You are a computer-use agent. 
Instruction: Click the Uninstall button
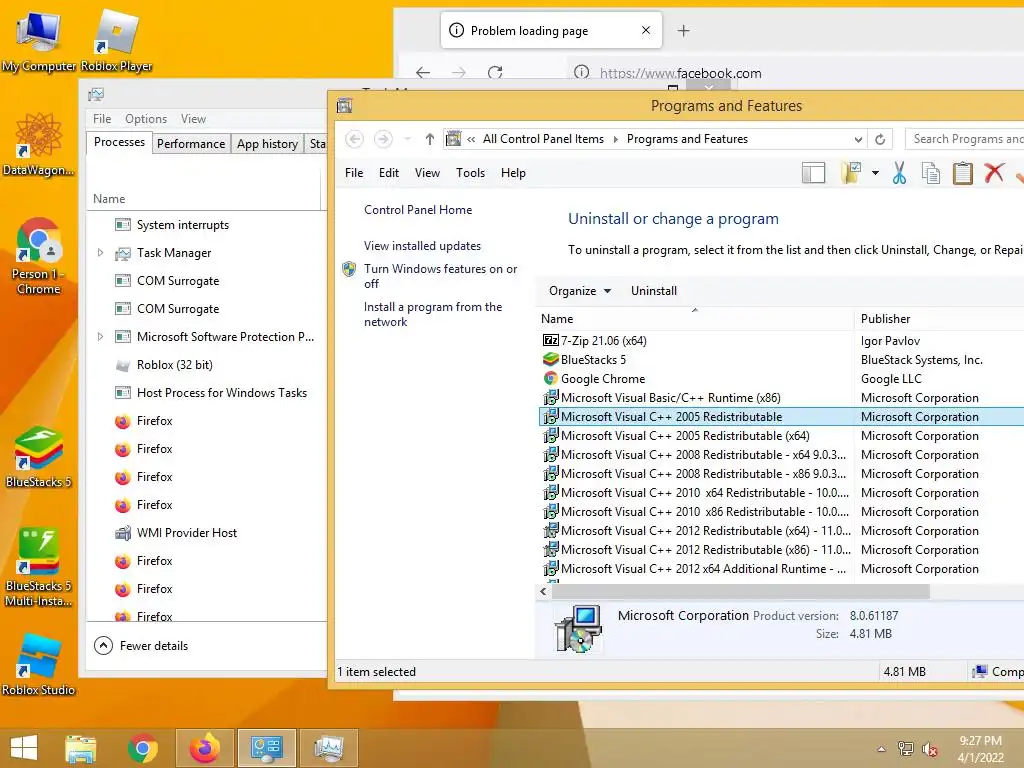coord(654,291)
